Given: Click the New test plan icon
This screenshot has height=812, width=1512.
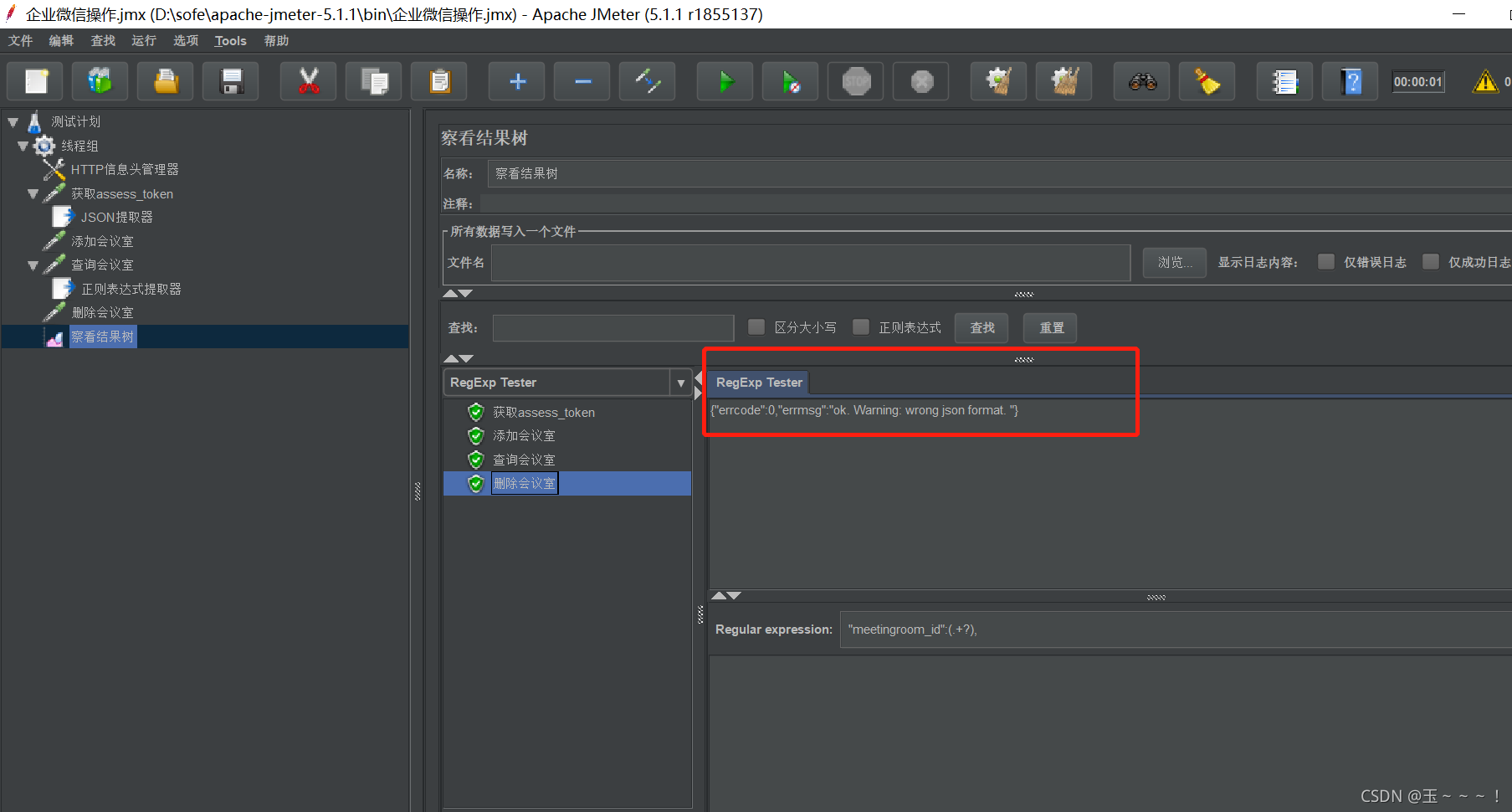Looking at the screenshot, I should click(35, 81).
